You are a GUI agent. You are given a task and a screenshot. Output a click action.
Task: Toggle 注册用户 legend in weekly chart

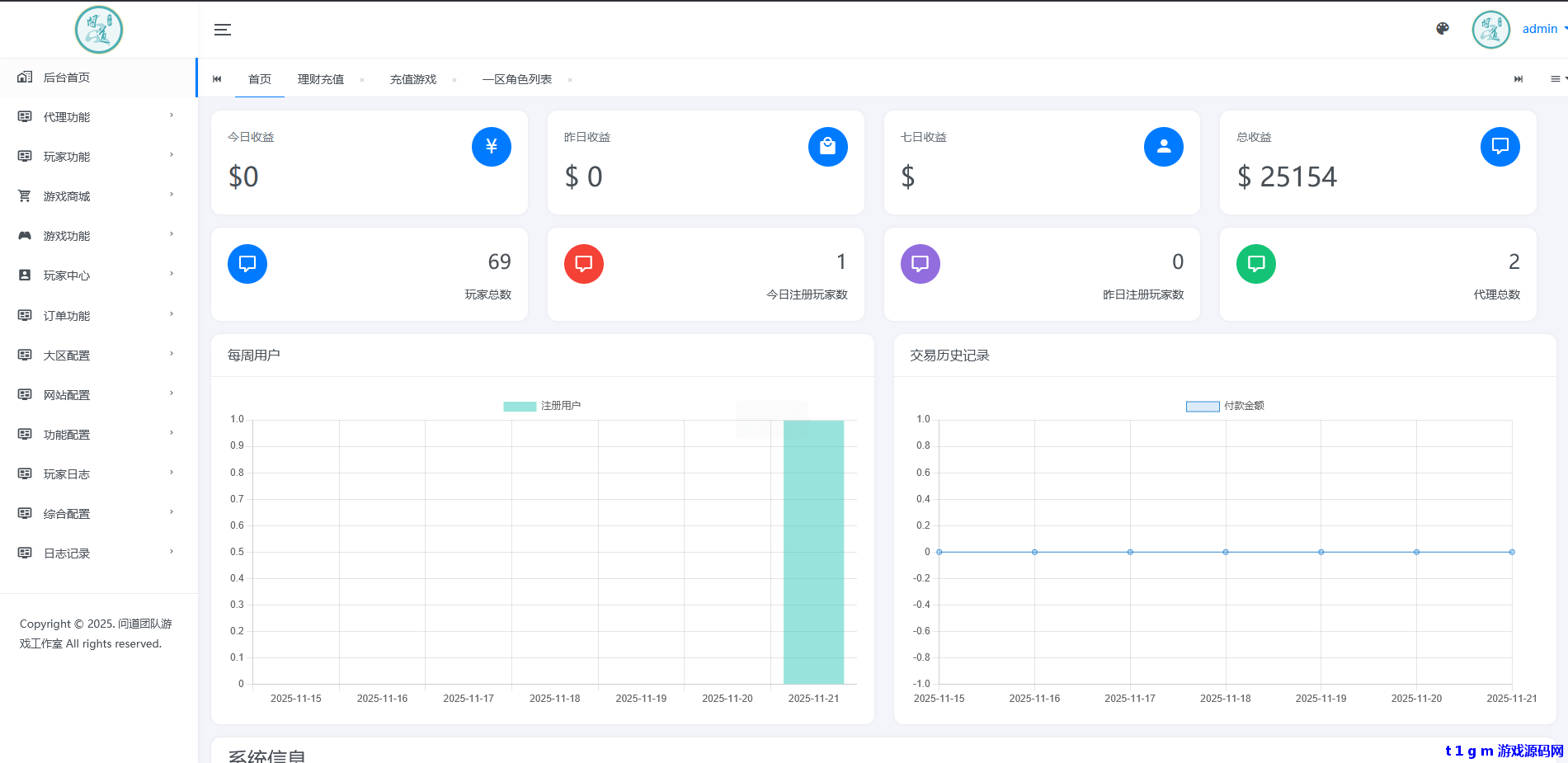tap(542, 406)
